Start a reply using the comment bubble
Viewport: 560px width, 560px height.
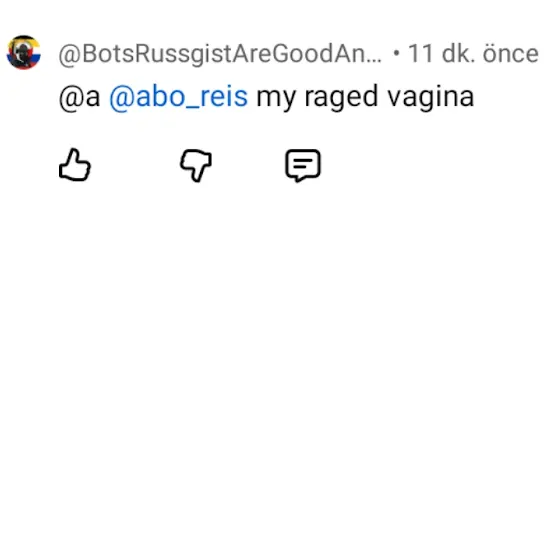point(303,165)
